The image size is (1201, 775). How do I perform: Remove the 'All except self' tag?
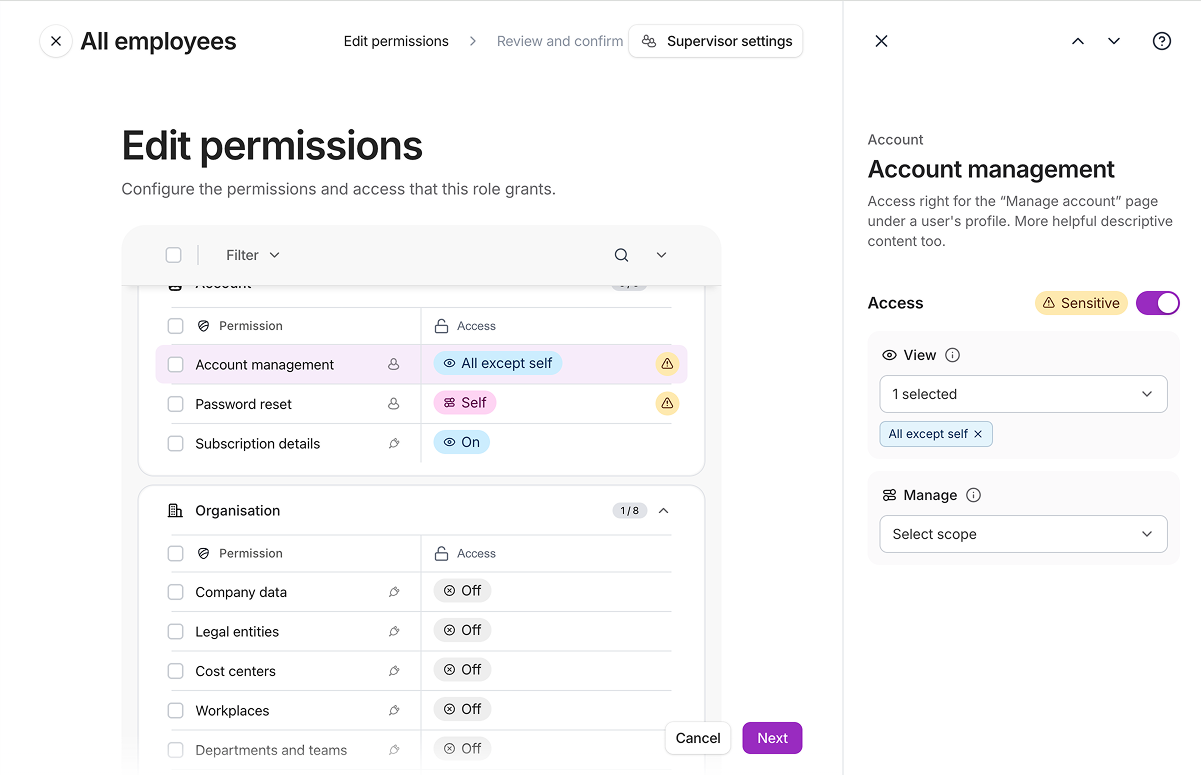[978, 434]
